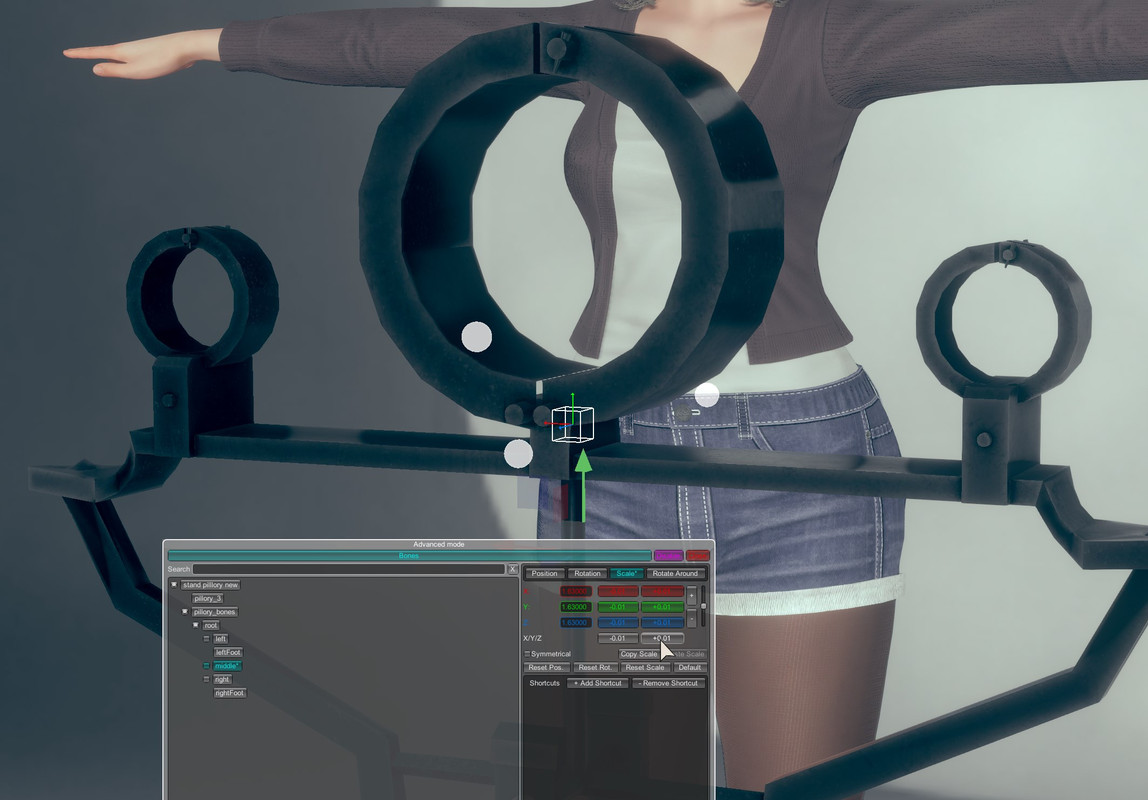Click the blue Z scale value field
The height and width of the screenshot is (800, 1148).
click(x=575, y=623)
